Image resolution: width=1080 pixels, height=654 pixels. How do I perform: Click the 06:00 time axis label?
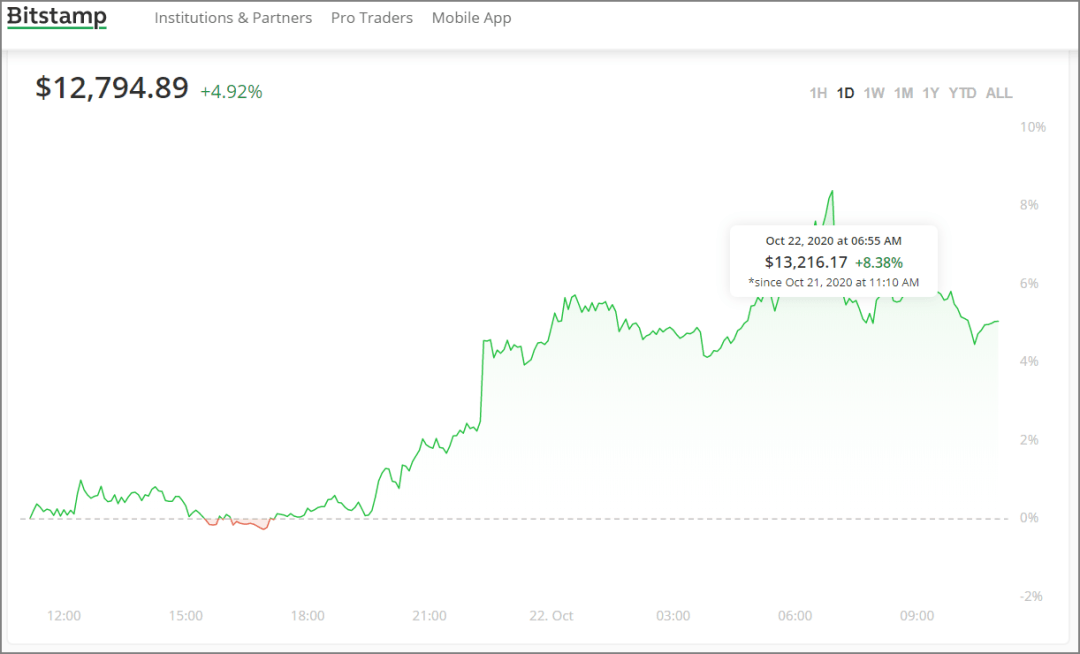[x=795, y=615]
